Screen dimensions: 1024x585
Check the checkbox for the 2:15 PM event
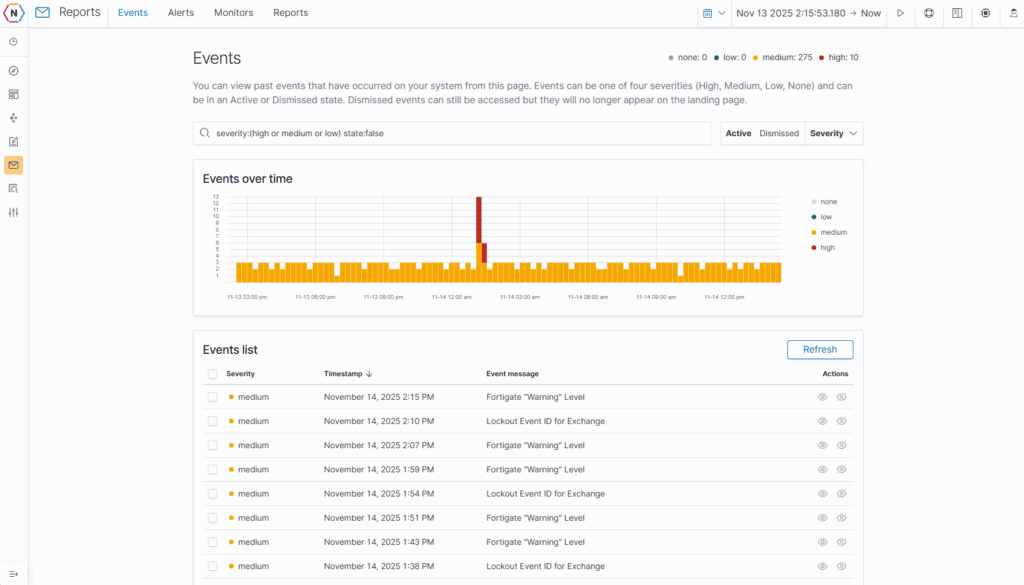coord(212,397)
